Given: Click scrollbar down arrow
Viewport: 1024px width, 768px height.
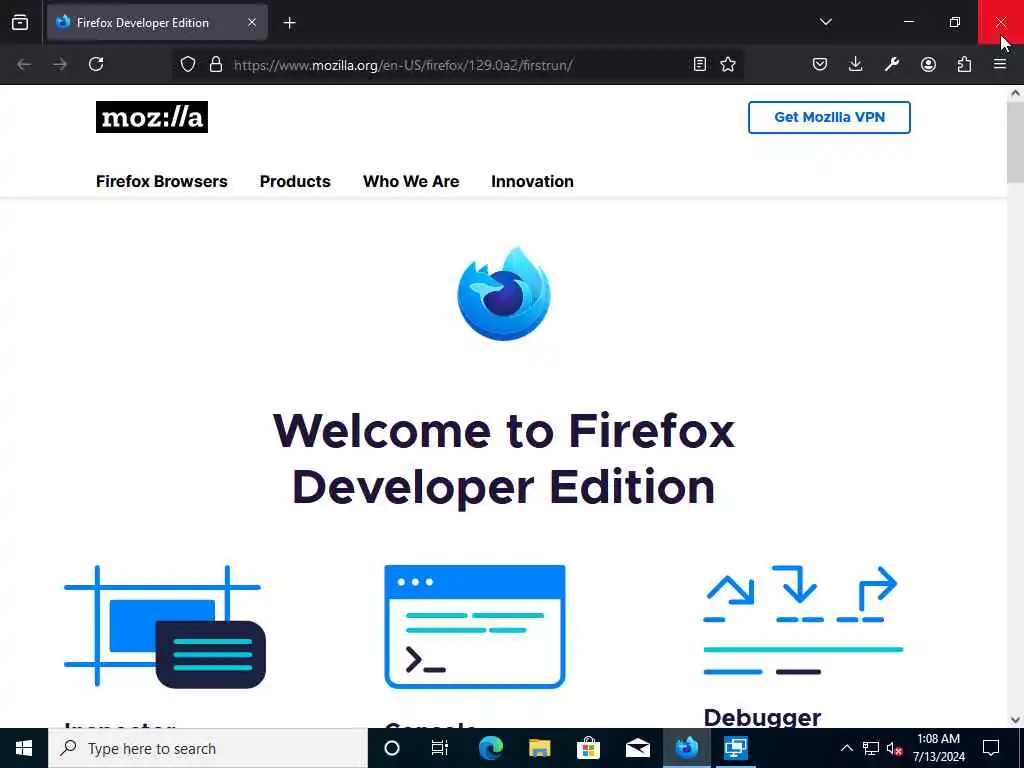Looking at the screenshot, I should [x=1016, y=720].
